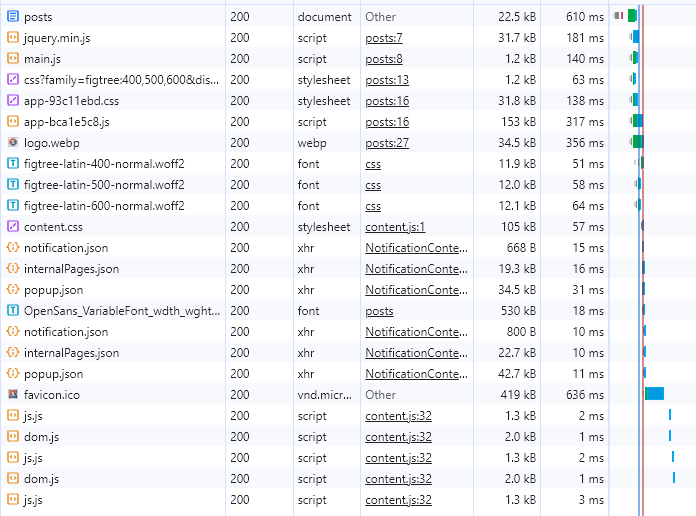The image size is (696, 516).
Task: Click script icon of the 3 ms js.js
Action: coord(13,499)
